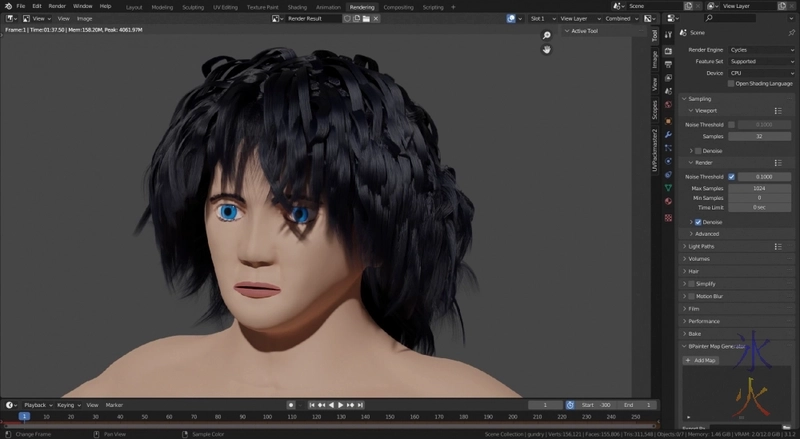Click the pan hand icon in the image viewport

[546, 50]
